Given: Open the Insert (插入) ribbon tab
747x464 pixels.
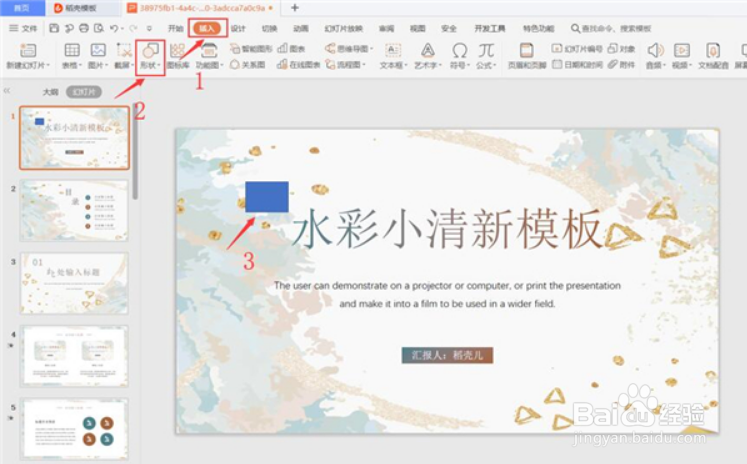Looking at the screenshot, I should [207, 29].
